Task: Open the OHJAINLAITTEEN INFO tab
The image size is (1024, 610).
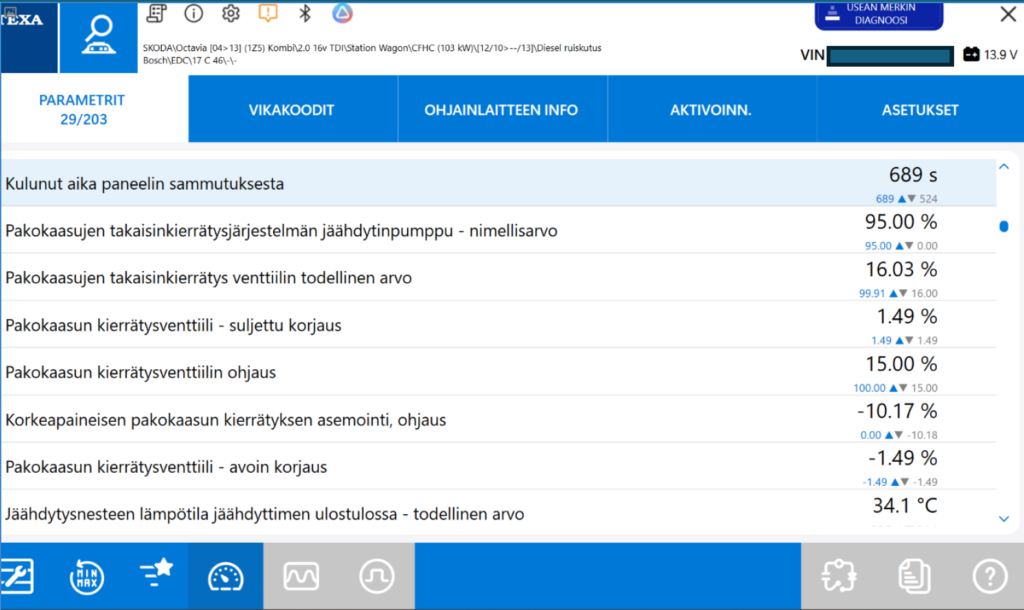Action: [501, 110]
